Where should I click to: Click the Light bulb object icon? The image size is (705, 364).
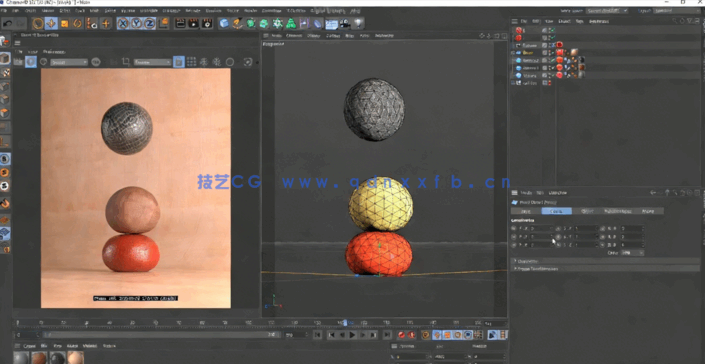(358, 23)
